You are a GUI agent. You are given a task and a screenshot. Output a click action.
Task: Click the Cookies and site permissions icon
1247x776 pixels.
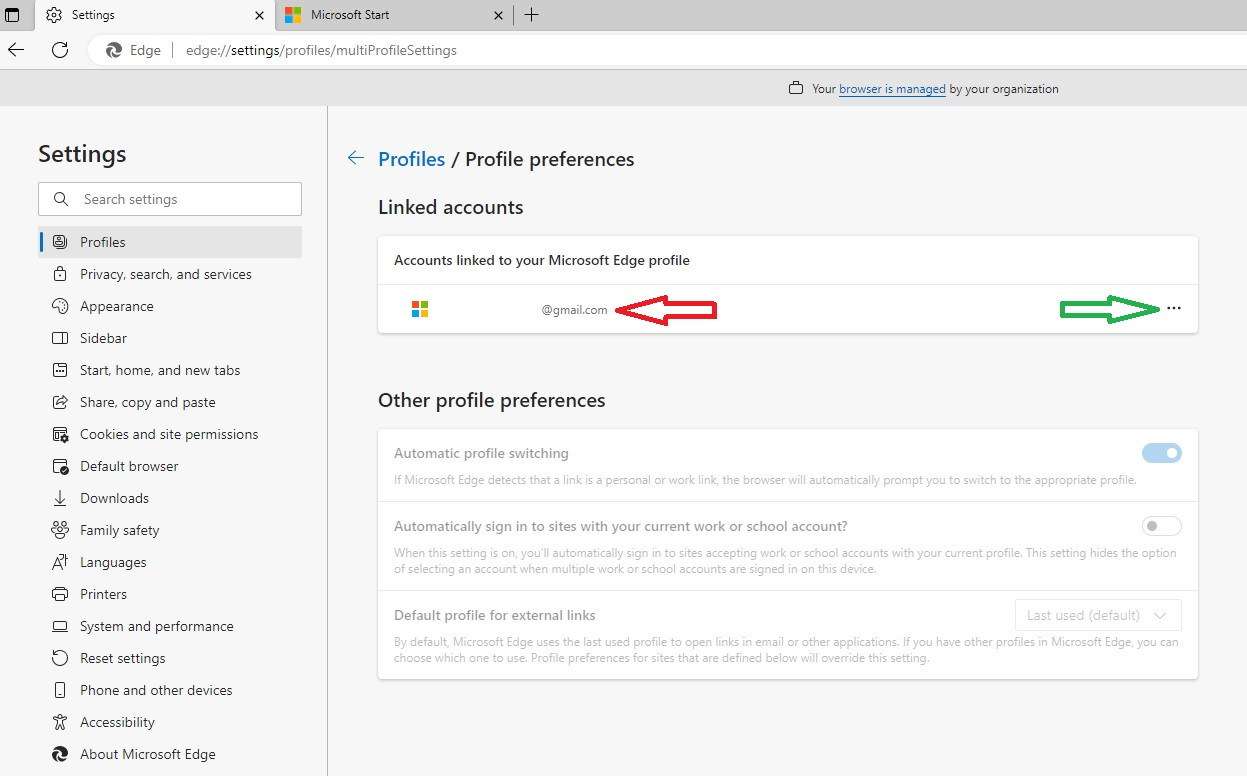(x=60, y=434)
